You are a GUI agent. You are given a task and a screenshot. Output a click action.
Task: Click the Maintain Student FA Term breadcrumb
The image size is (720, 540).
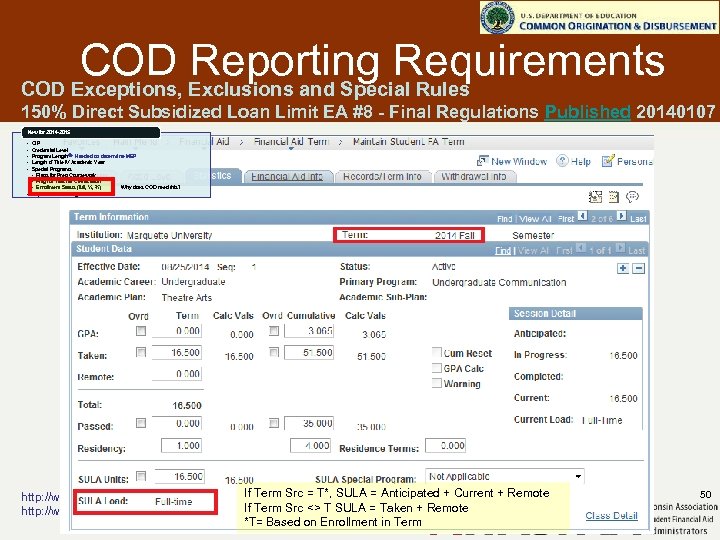[408, 142]
